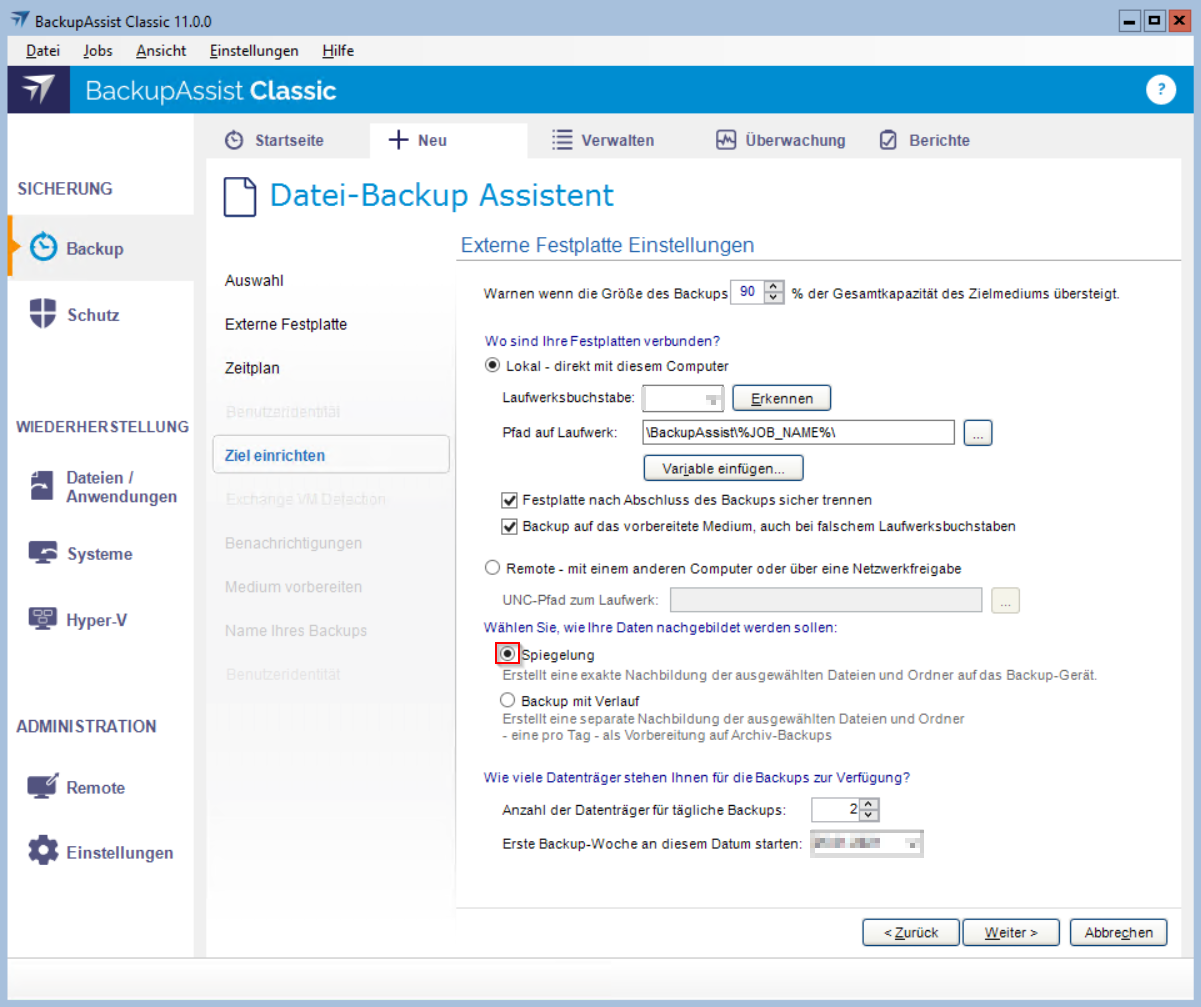
Task: Expand the Laufwerksbuchstabe dropdown
Action: point(713,399)
